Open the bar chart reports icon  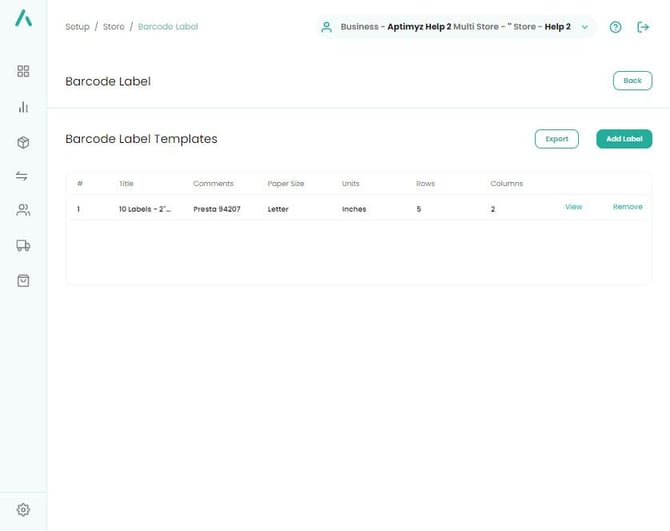tap(23, 107)
